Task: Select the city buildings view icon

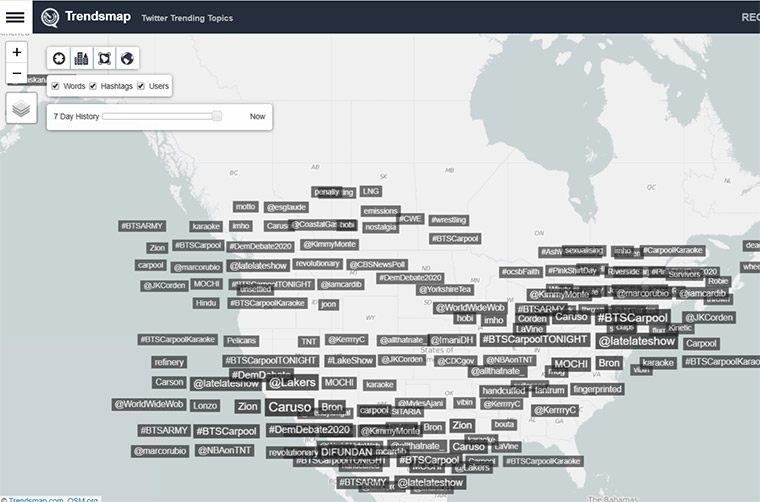Action: pyautogui.click(x=82, y=59)
